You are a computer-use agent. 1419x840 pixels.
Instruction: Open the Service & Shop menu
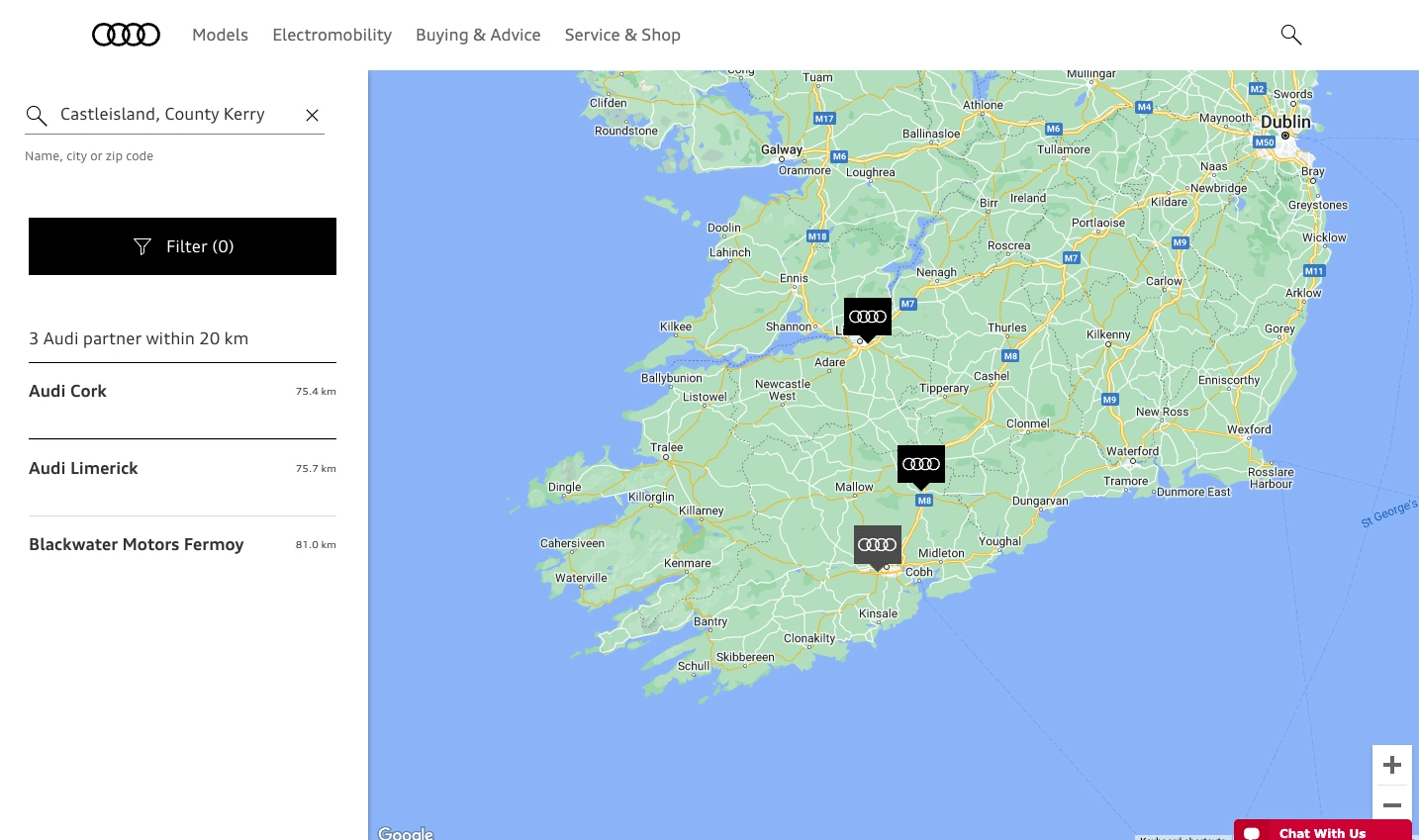pyautogui.click(x=622, y=35)
